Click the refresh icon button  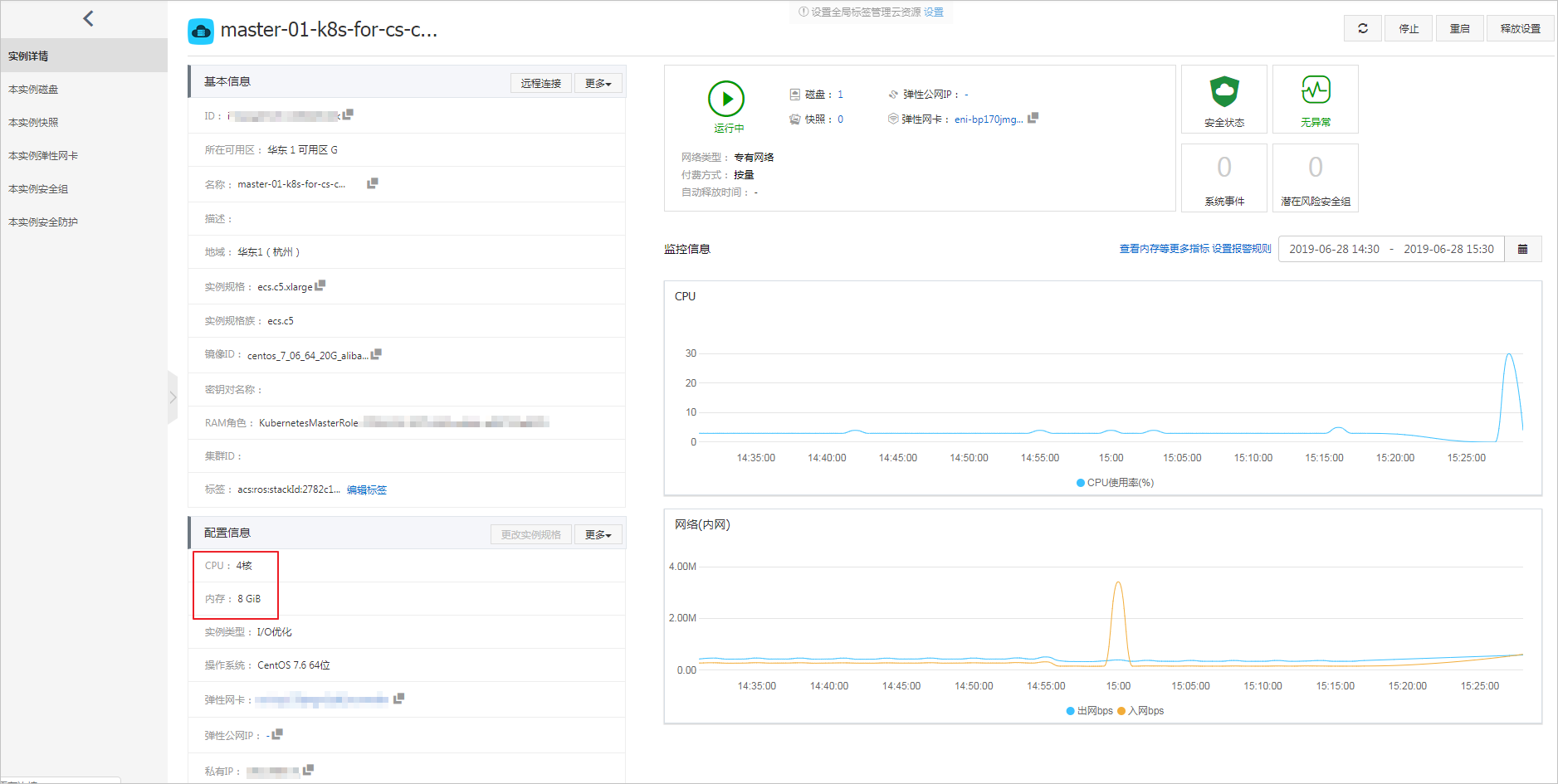tap(1363, 28)
